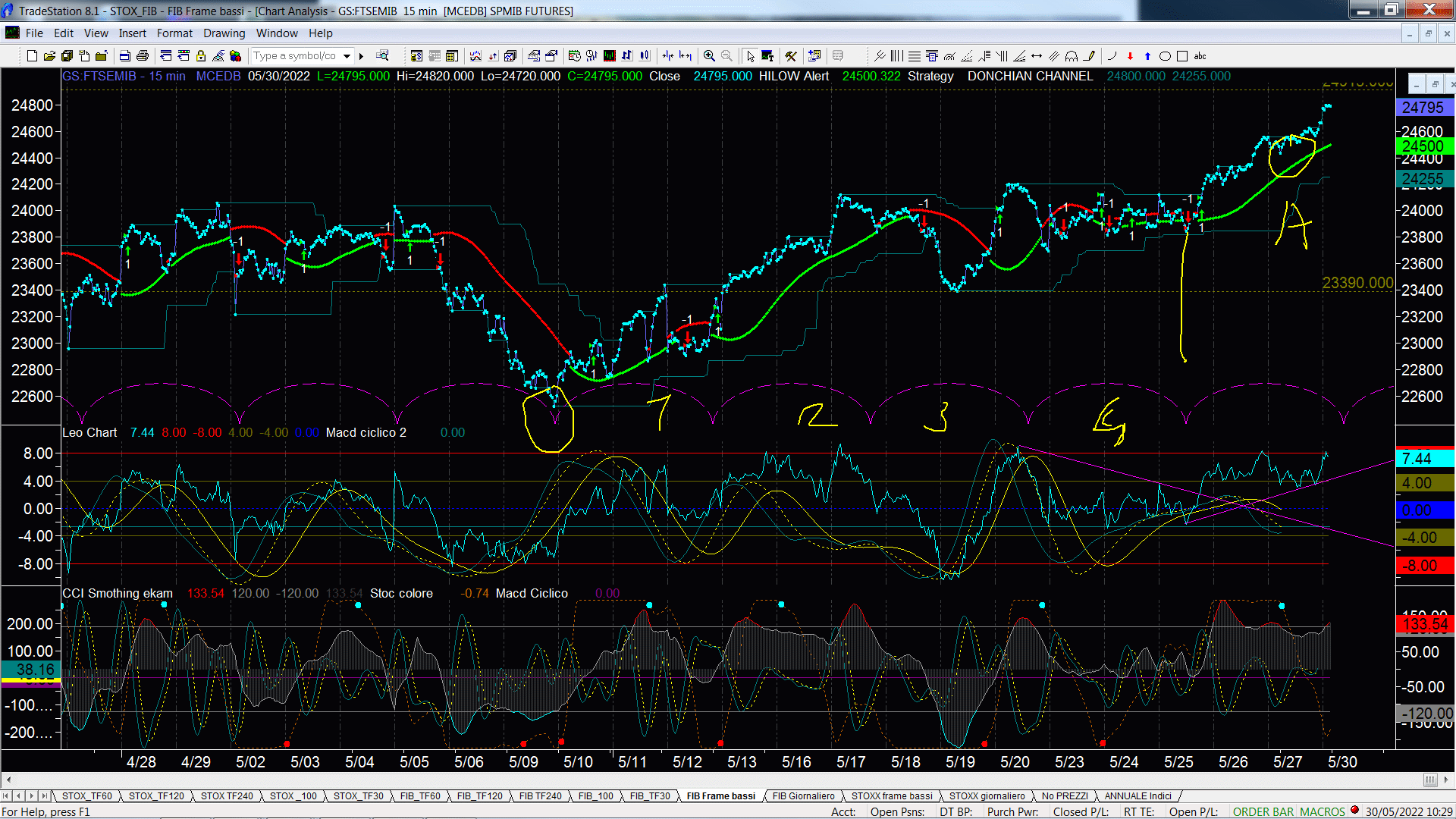This screenshot has width=1456, height=819.
Task: Switch to the FIB_100 tab
Action: (596, 796)
